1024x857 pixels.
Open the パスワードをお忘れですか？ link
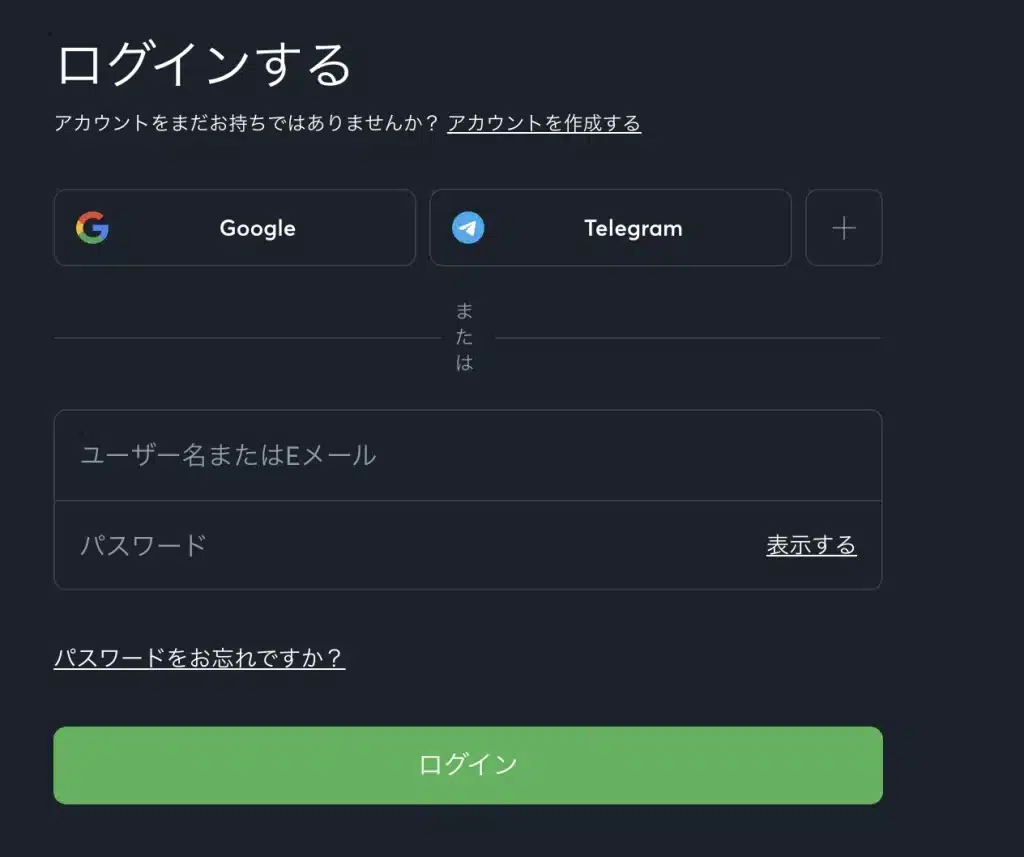(x=199, y=658)
